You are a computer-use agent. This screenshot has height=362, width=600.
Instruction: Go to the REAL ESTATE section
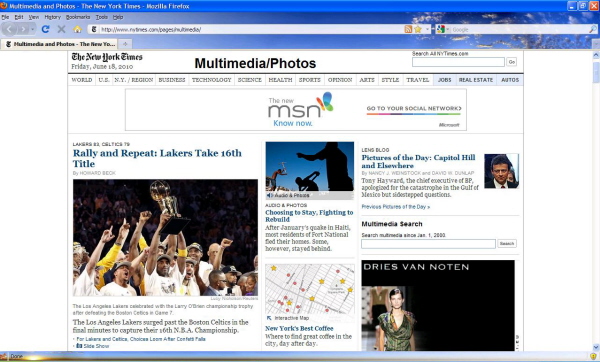[x=476, y=80]
